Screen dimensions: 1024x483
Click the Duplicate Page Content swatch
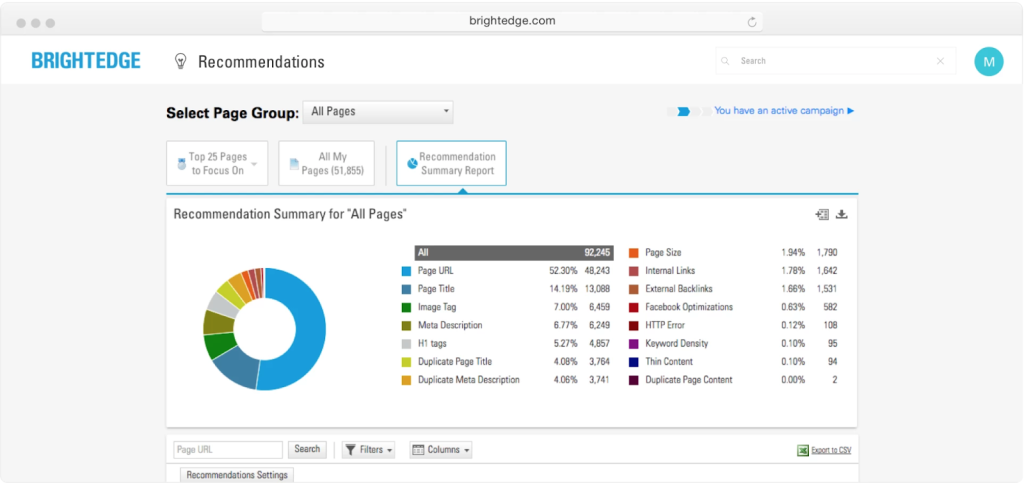[633, 380]
